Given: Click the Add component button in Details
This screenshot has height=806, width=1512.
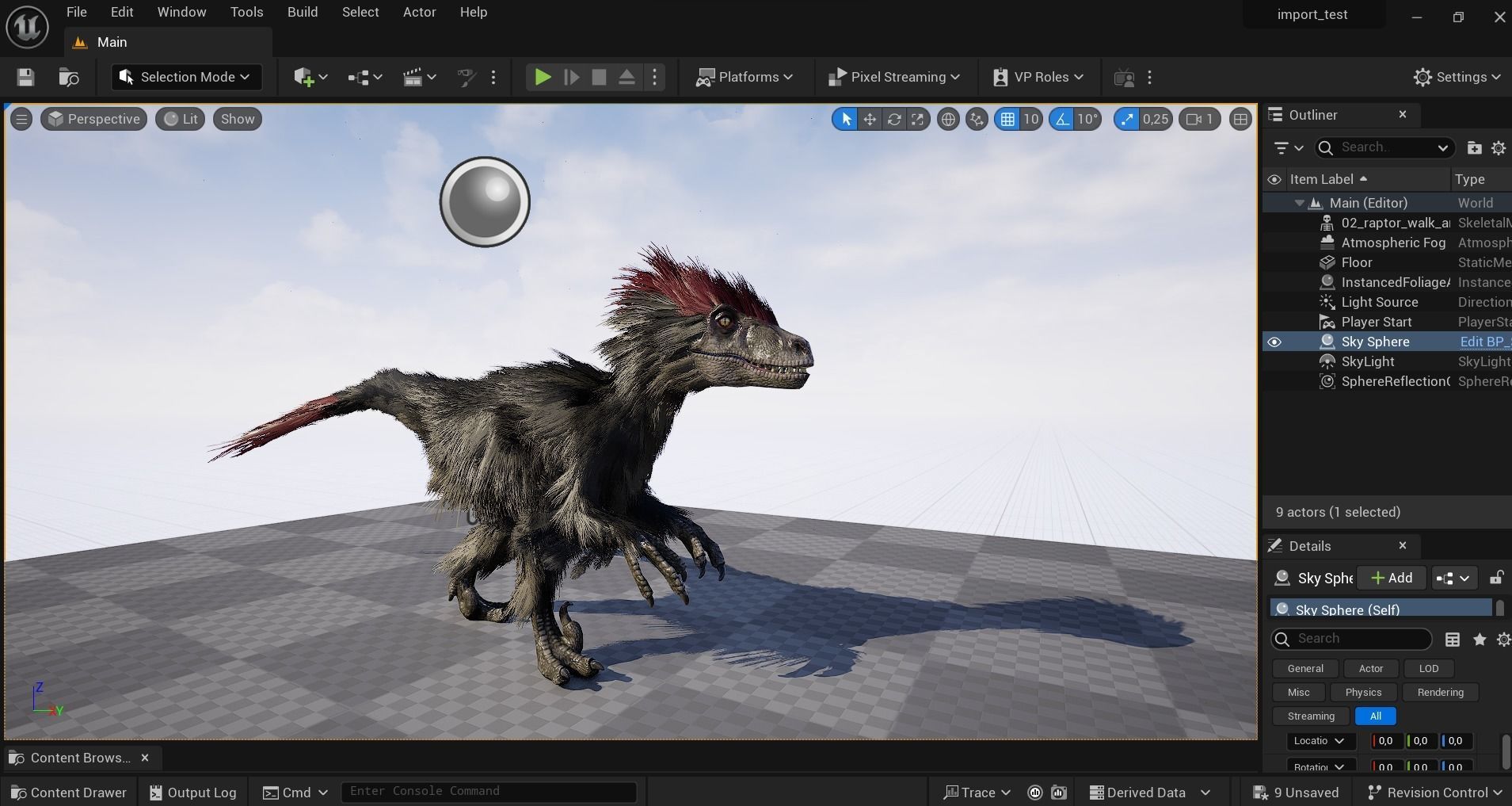Looking at the screenshot, I should (x=1392, y=578).
